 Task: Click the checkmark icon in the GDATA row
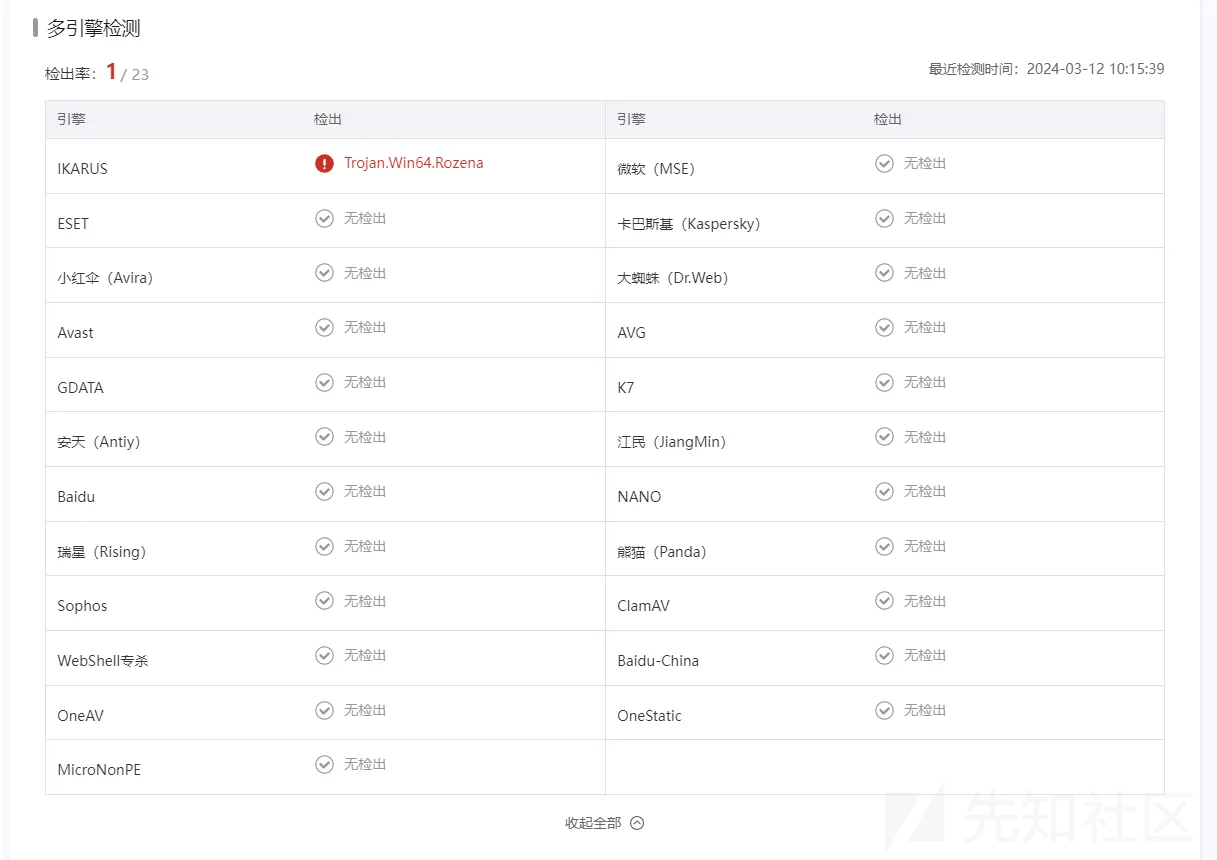324,382
